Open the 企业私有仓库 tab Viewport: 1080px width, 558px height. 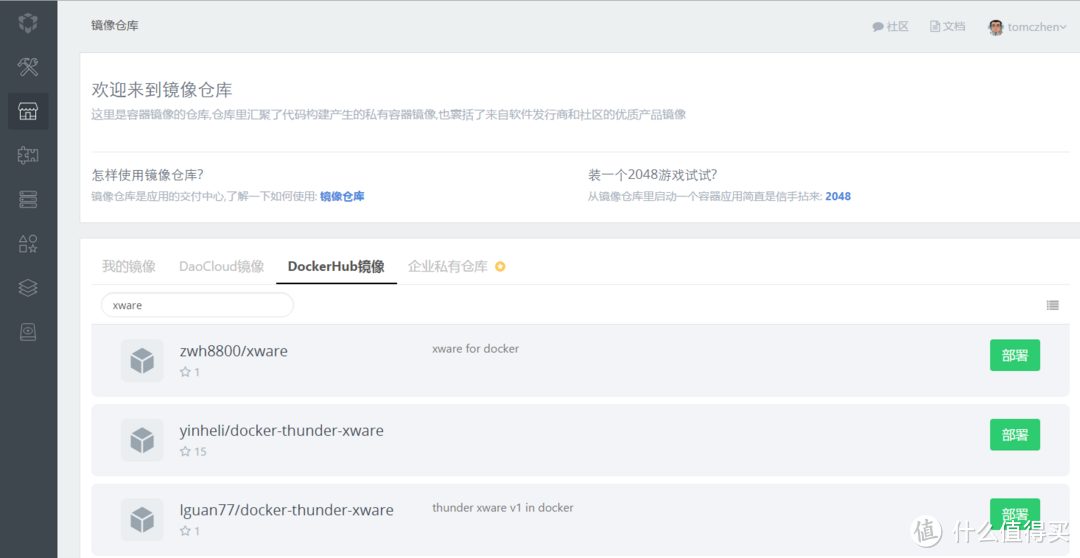[x=448, y=267]
